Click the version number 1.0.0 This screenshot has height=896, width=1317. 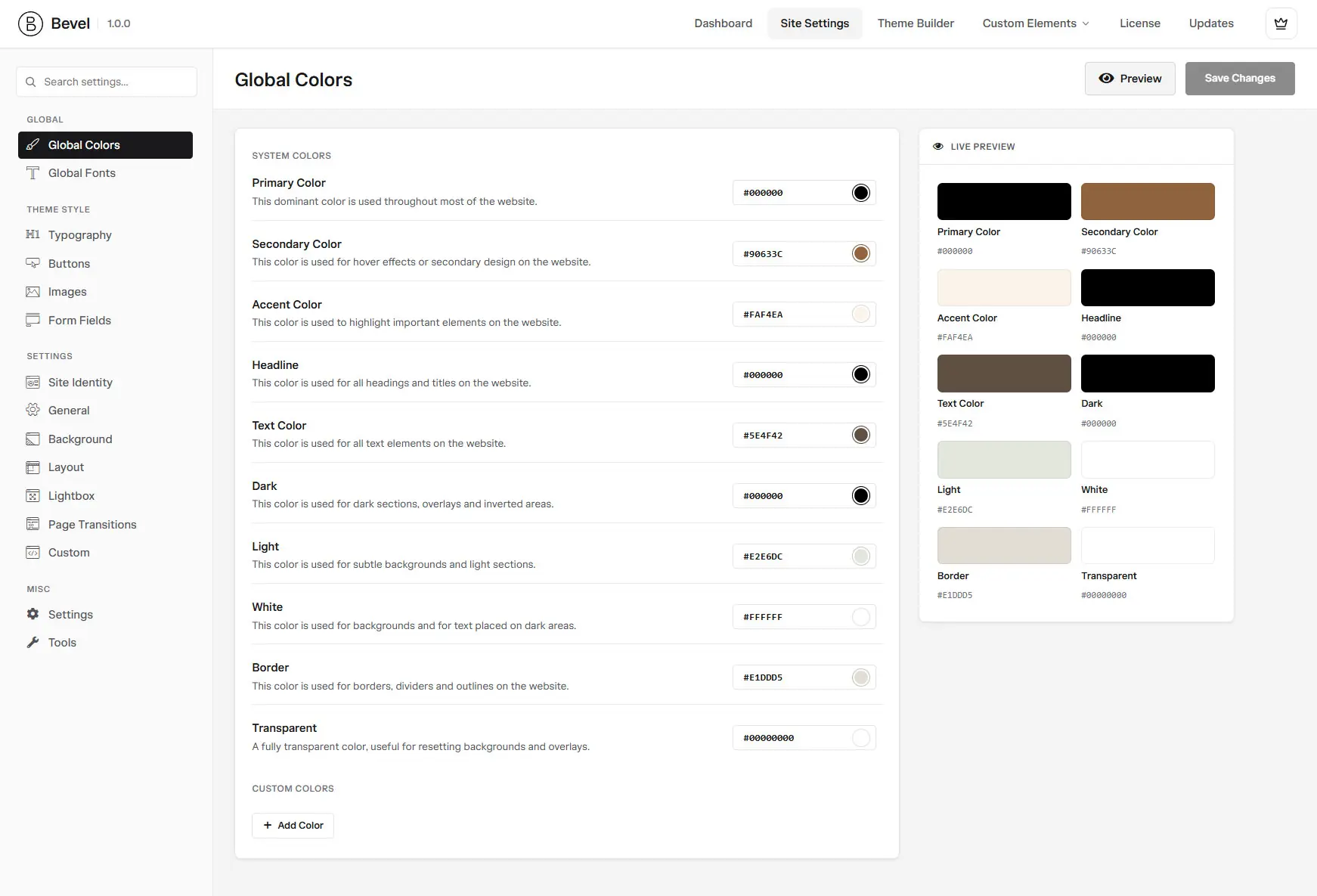[x=119, y=23]
